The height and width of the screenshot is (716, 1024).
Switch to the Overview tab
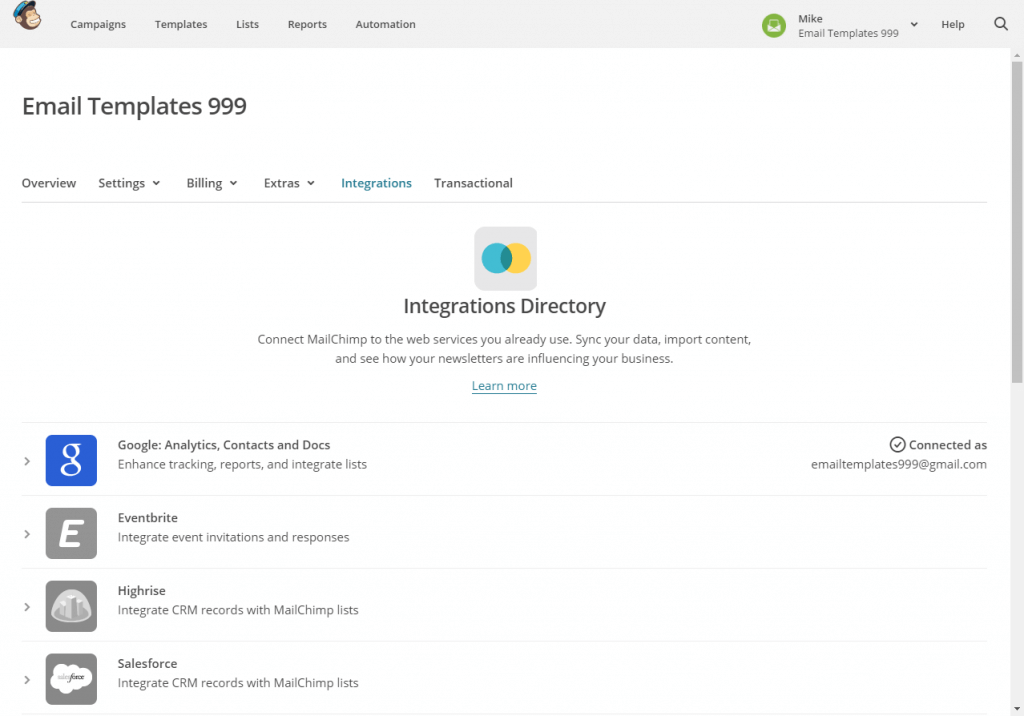point(49,184)
